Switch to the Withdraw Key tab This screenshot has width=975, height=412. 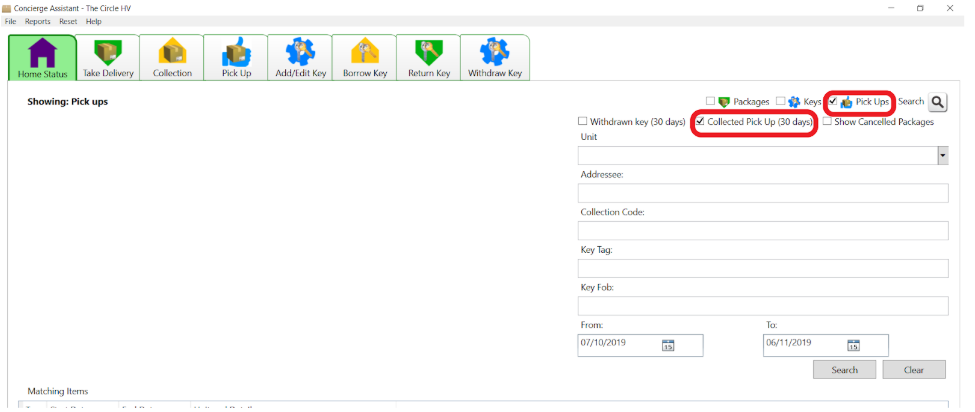tap(495, 58)
